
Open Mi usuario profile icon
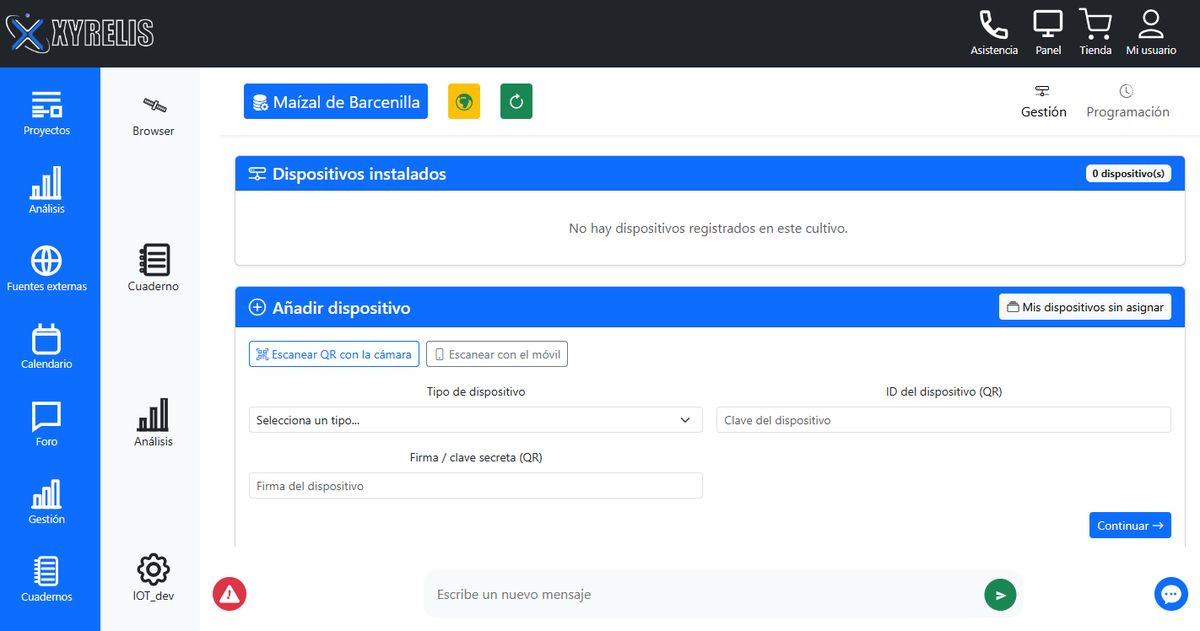pos(1151,33)
